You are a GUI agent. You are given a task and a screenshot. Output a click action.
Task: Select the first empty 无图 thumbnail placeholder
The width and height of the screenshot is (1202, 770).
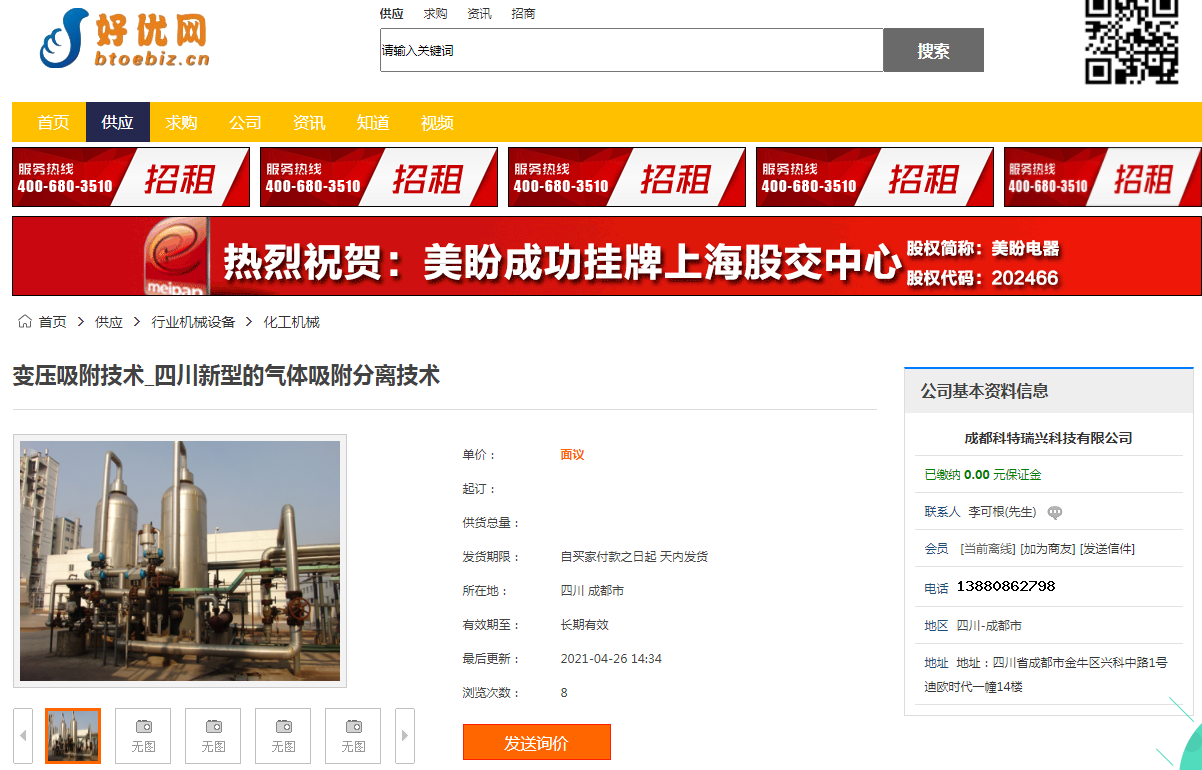[143, 735]
